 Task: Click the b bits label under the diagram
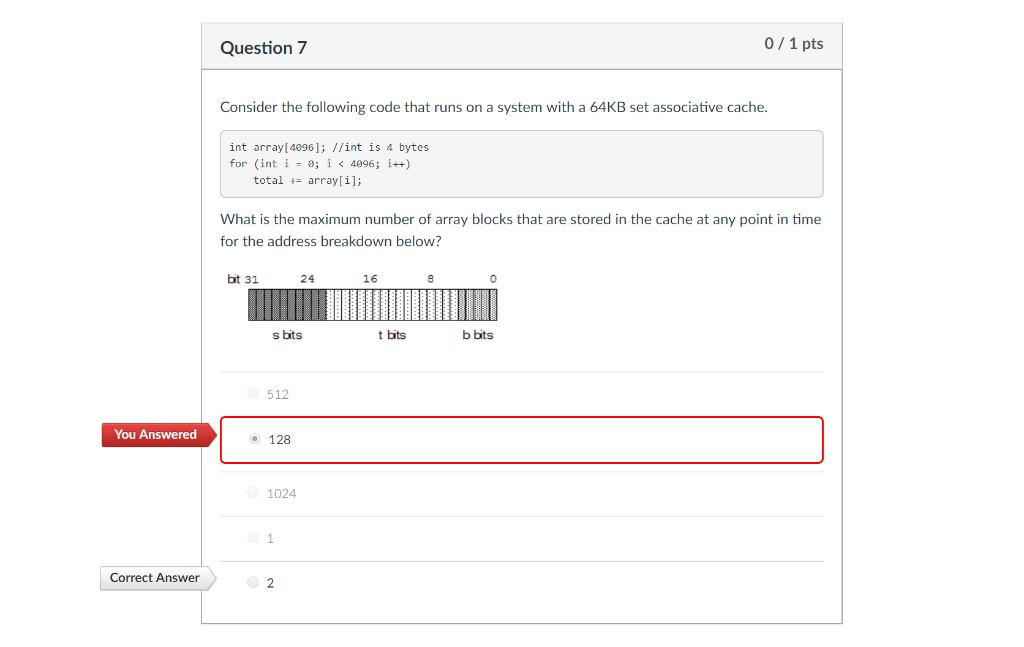[478, 335]
